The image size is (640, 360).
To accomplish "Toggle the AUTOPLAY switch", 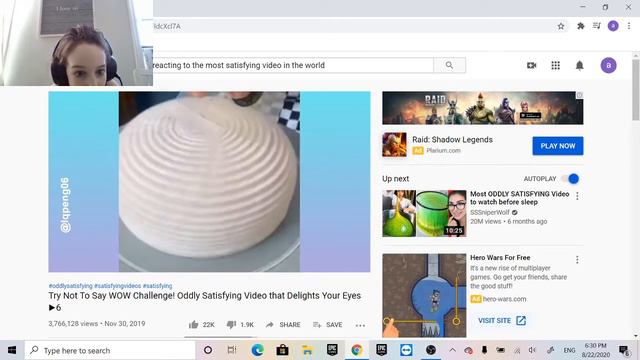I will (x=570, y=179).
